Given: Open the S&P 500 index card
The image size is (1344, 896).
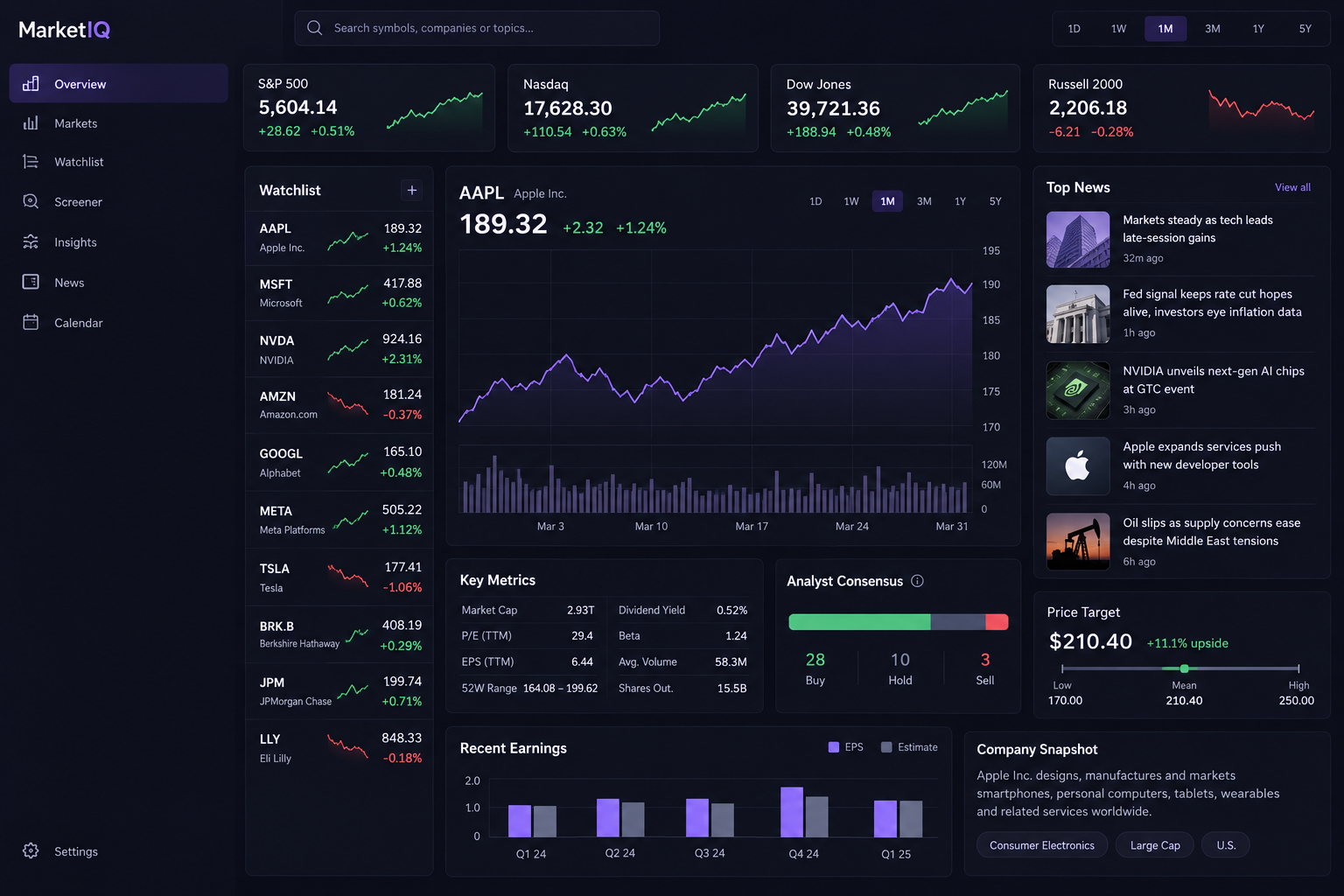Looking at the screenshot, I should [x=369, y=108].
